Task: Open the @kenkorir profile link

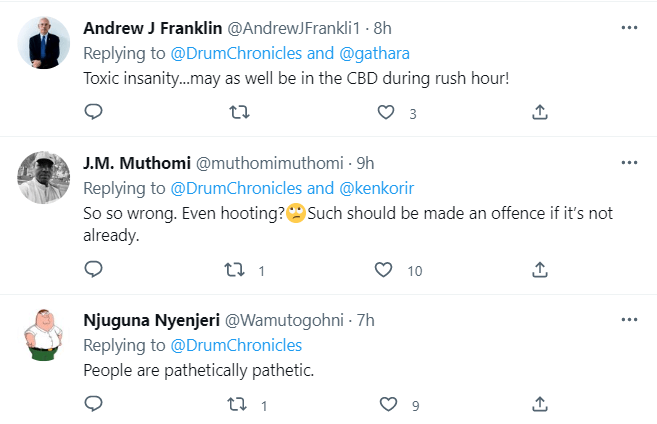Action: (x=375, y=189)
